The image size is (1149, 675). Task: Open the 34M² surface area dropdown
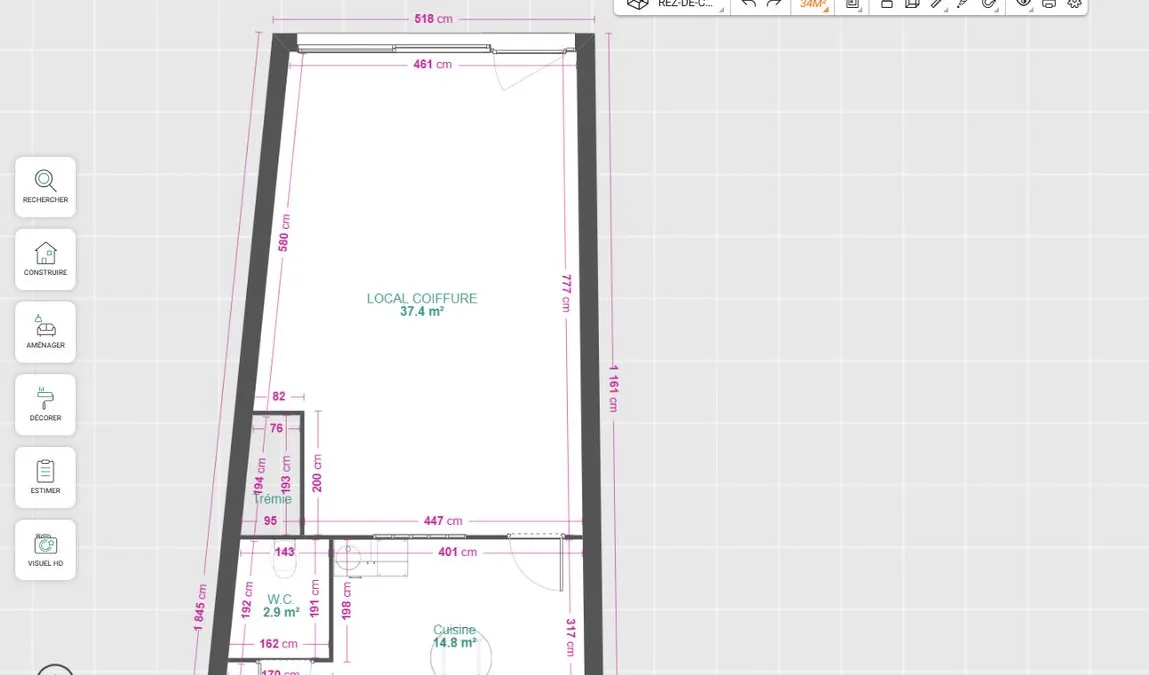[814, 4]
